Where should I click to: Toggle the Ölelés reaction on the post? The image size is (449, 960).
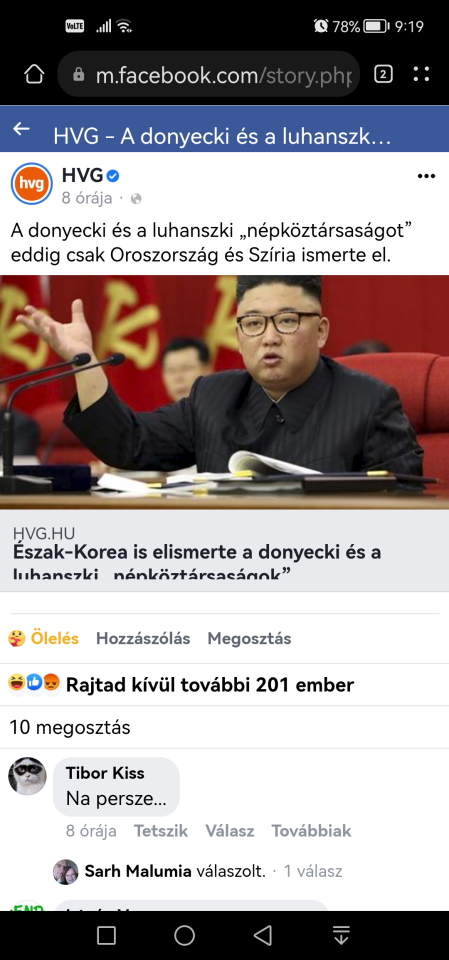[x=43, y=639]
